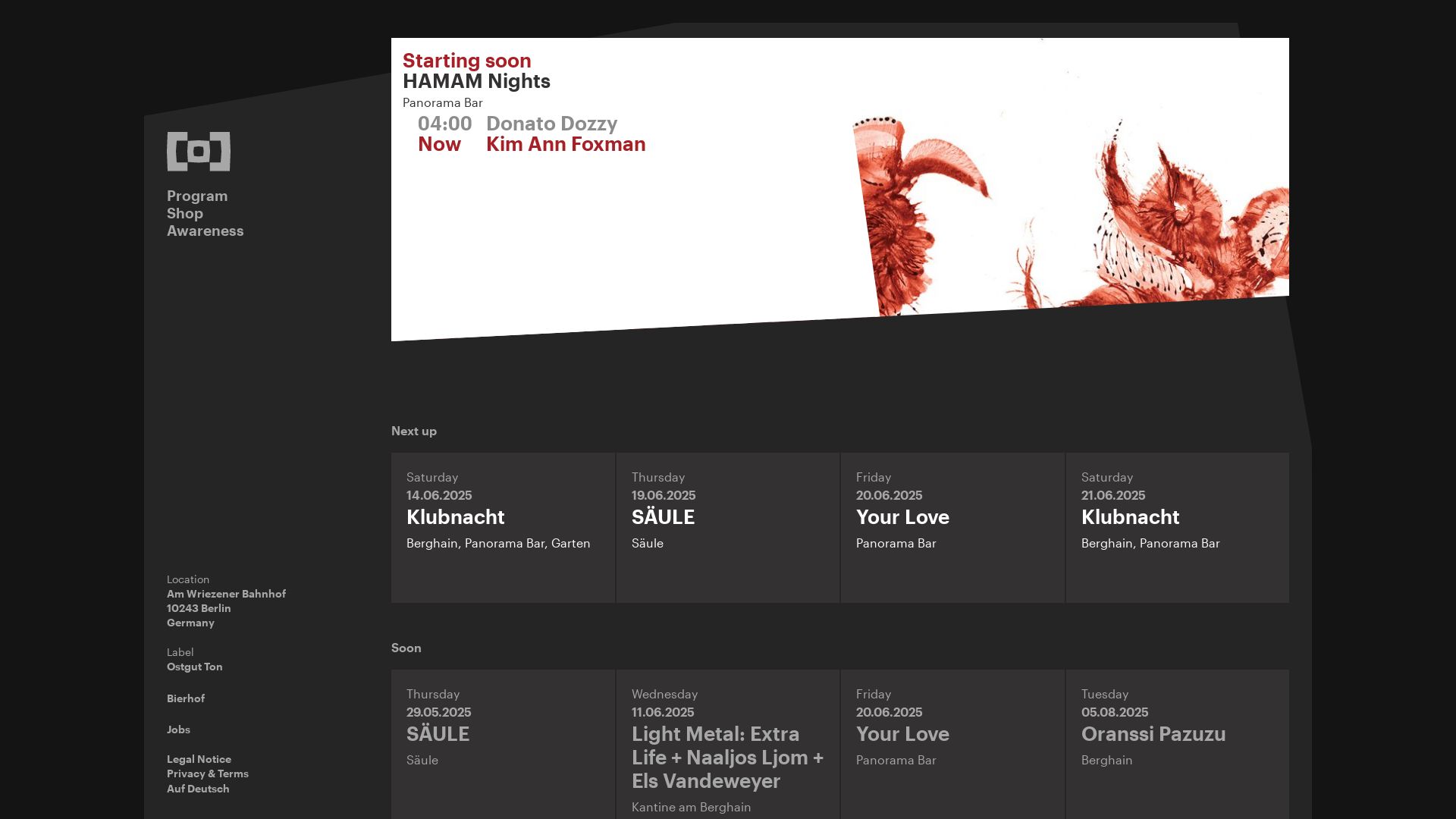Click the 14.06.2025 date text
The image size is (1456, 819).
click(439, 495)
